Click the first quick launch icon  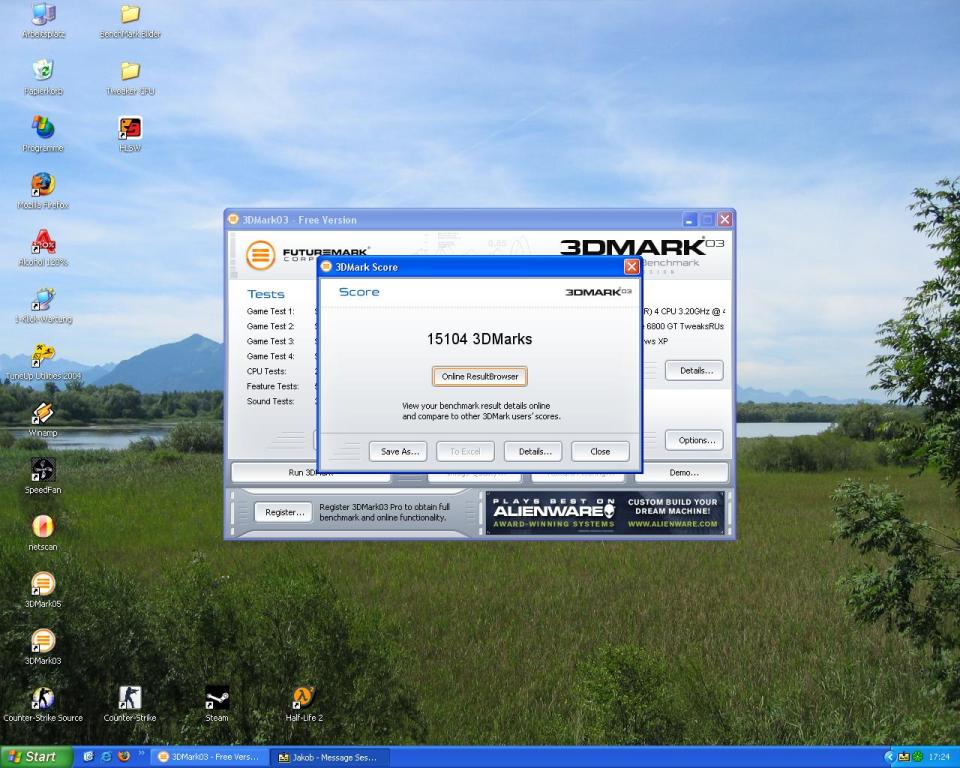pos(88,757)
